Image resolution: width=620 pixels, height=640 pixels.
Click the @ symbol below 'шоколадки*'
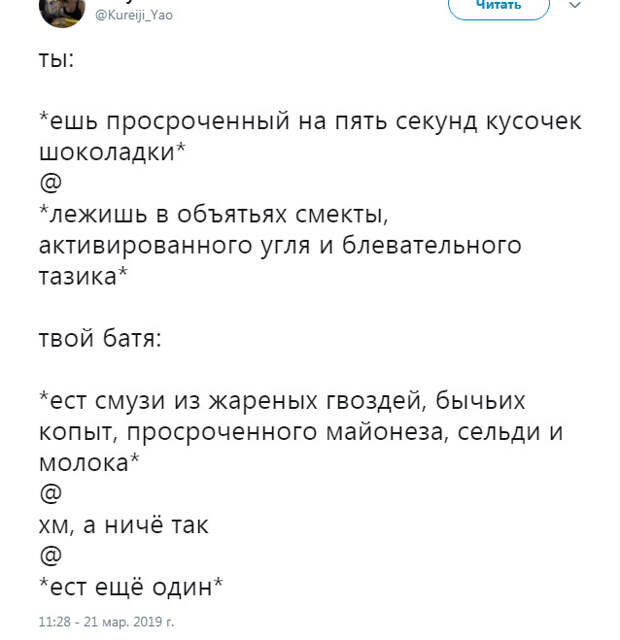[x=51, y=182]
